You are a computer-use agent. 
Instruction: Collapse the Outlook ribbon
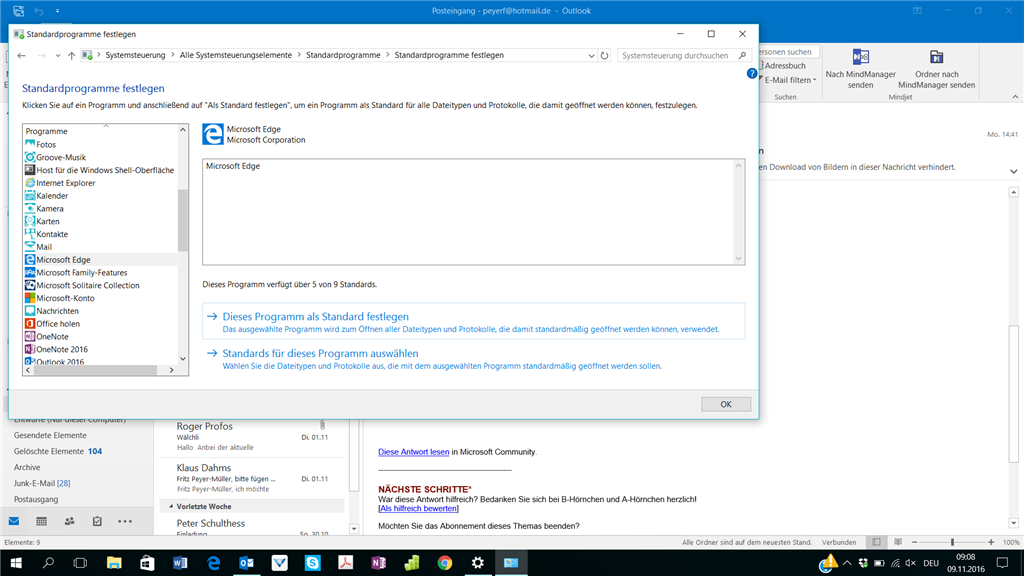click(x=1015, y=97)
